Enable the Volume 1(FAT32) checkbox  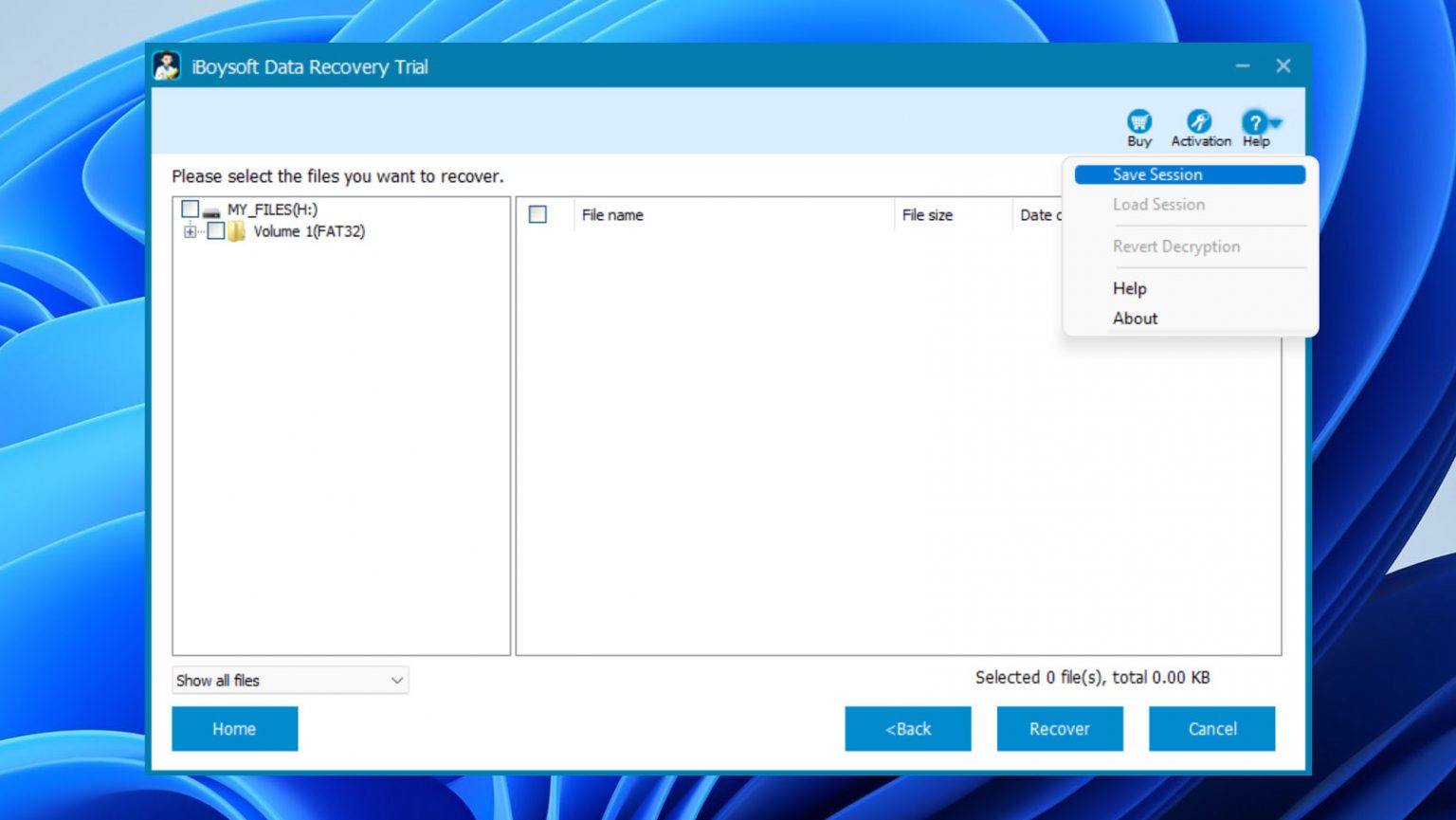point(215,230)
